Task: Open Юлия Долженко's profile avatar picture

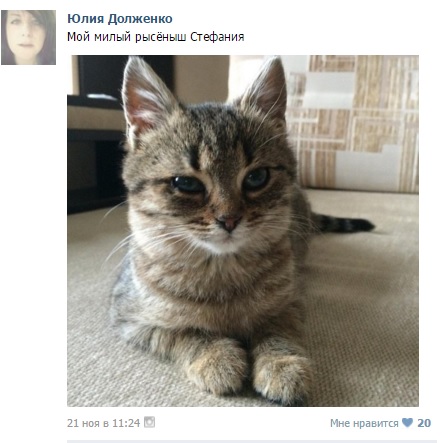Action: coord(28,37)
